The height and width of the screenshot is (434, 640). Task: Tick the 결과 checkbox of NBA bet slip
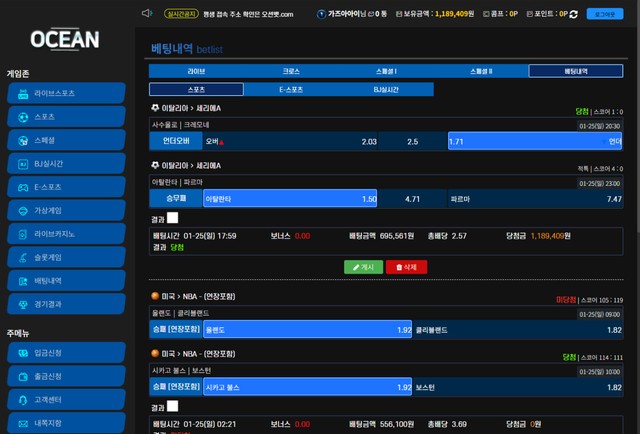[172, 407]
